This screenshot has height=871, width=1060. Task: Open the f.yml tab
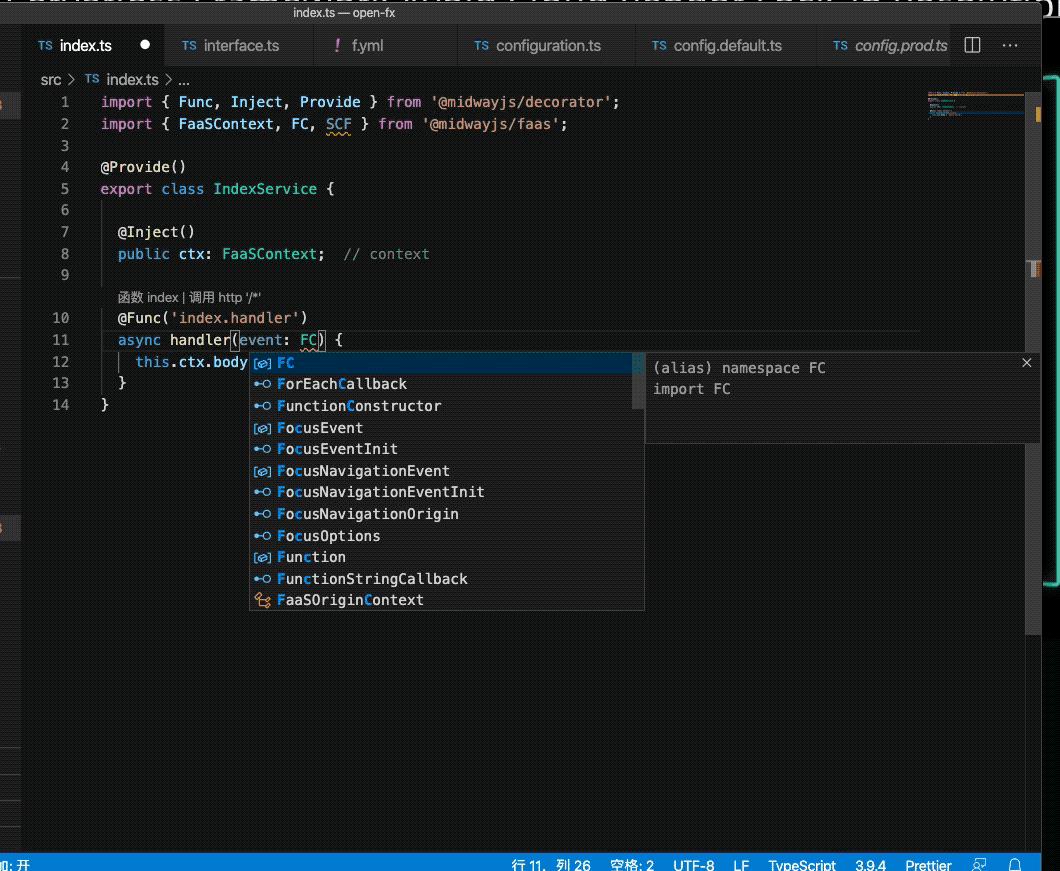366,46
